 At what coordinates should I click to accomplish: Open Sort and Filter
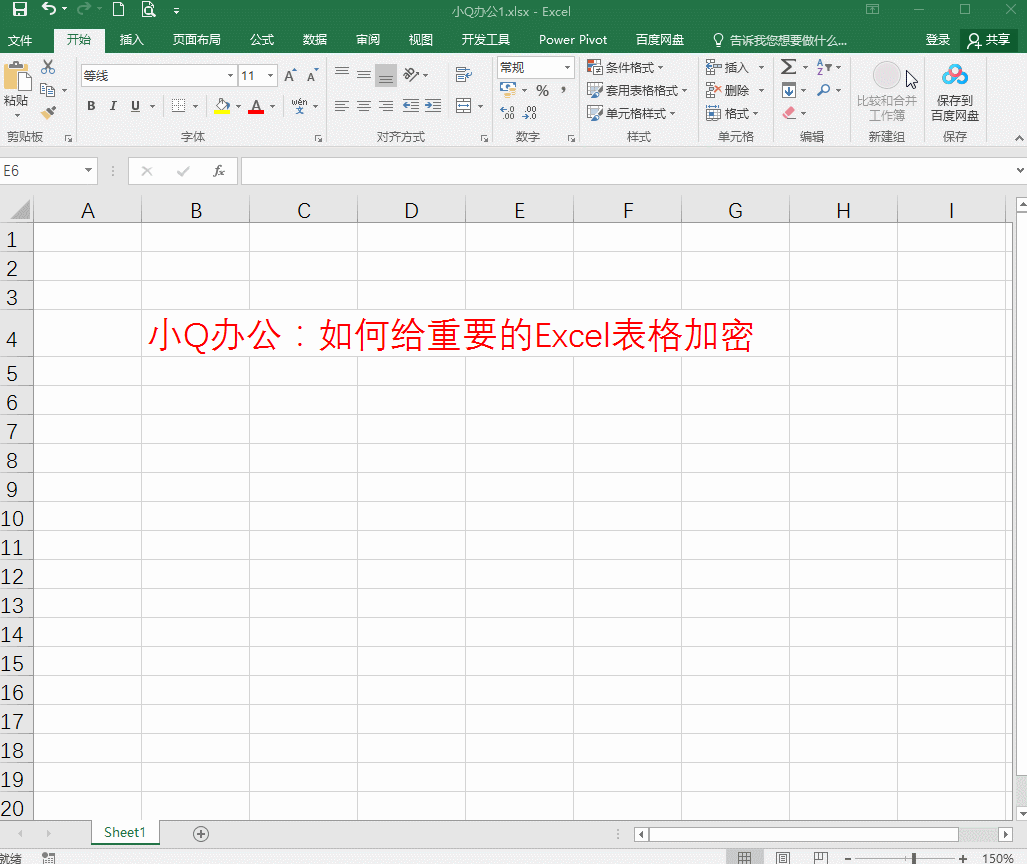click(x=823, y=67)
